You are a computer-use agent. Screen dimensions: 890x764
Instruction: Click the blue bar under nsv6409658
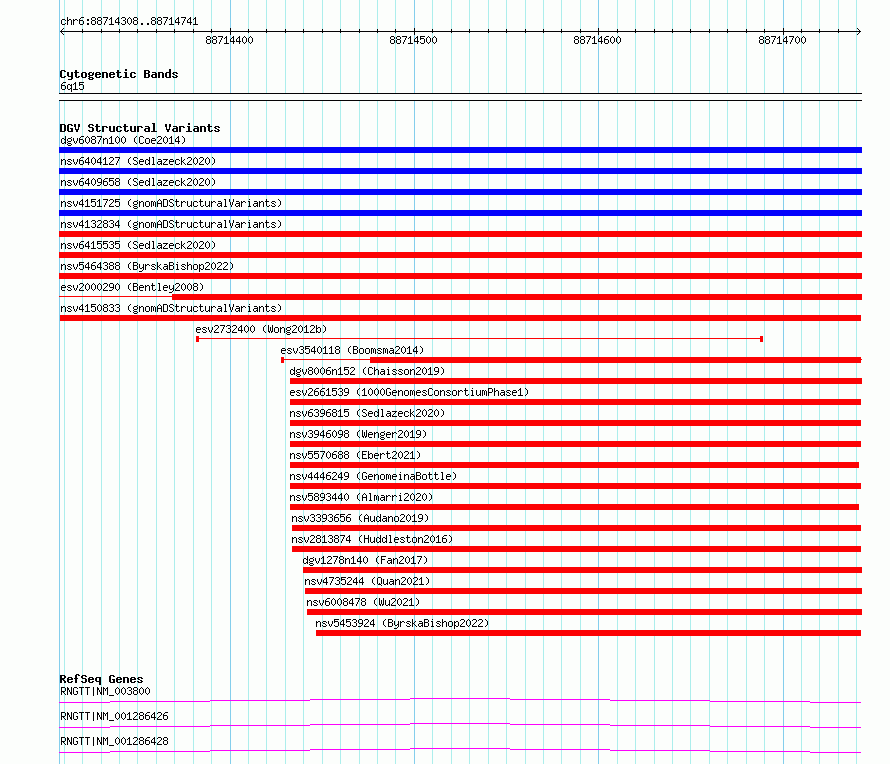click(x=460, y=192)
